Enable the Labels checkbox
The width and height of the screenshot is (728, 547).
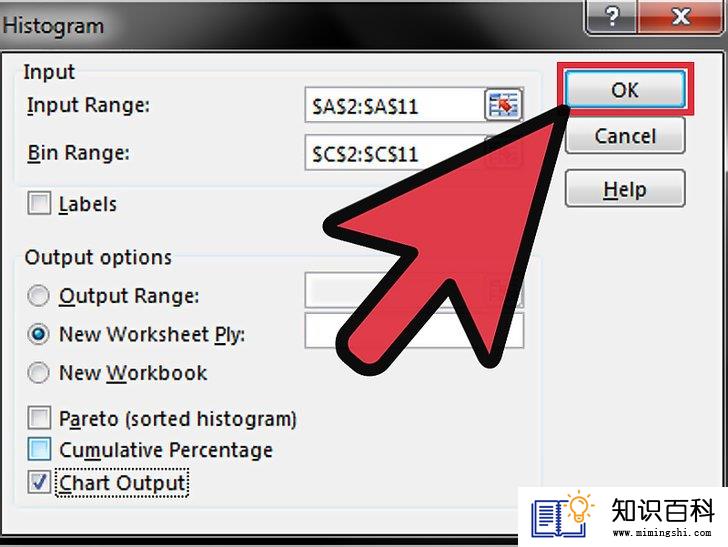39,204
